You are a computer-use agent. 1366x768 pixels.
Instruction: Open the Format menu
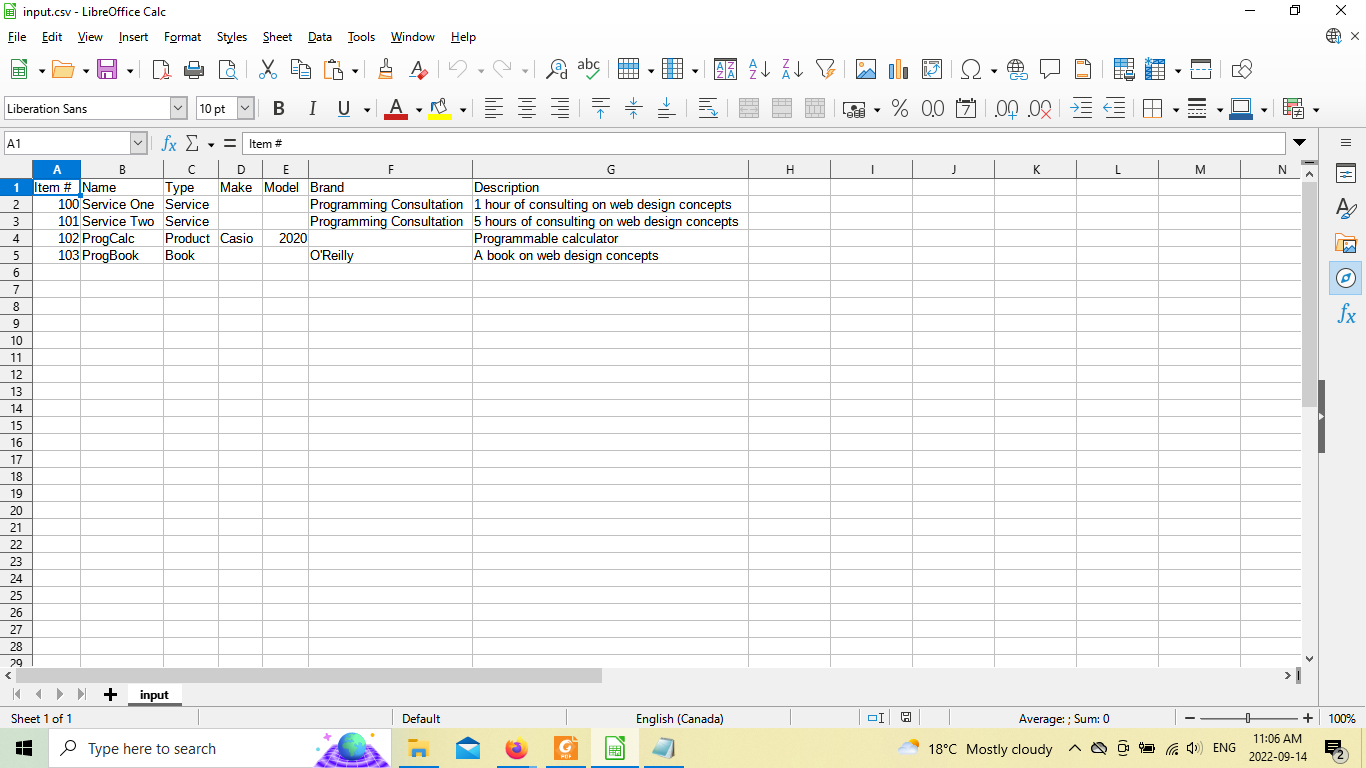(182, 37)
